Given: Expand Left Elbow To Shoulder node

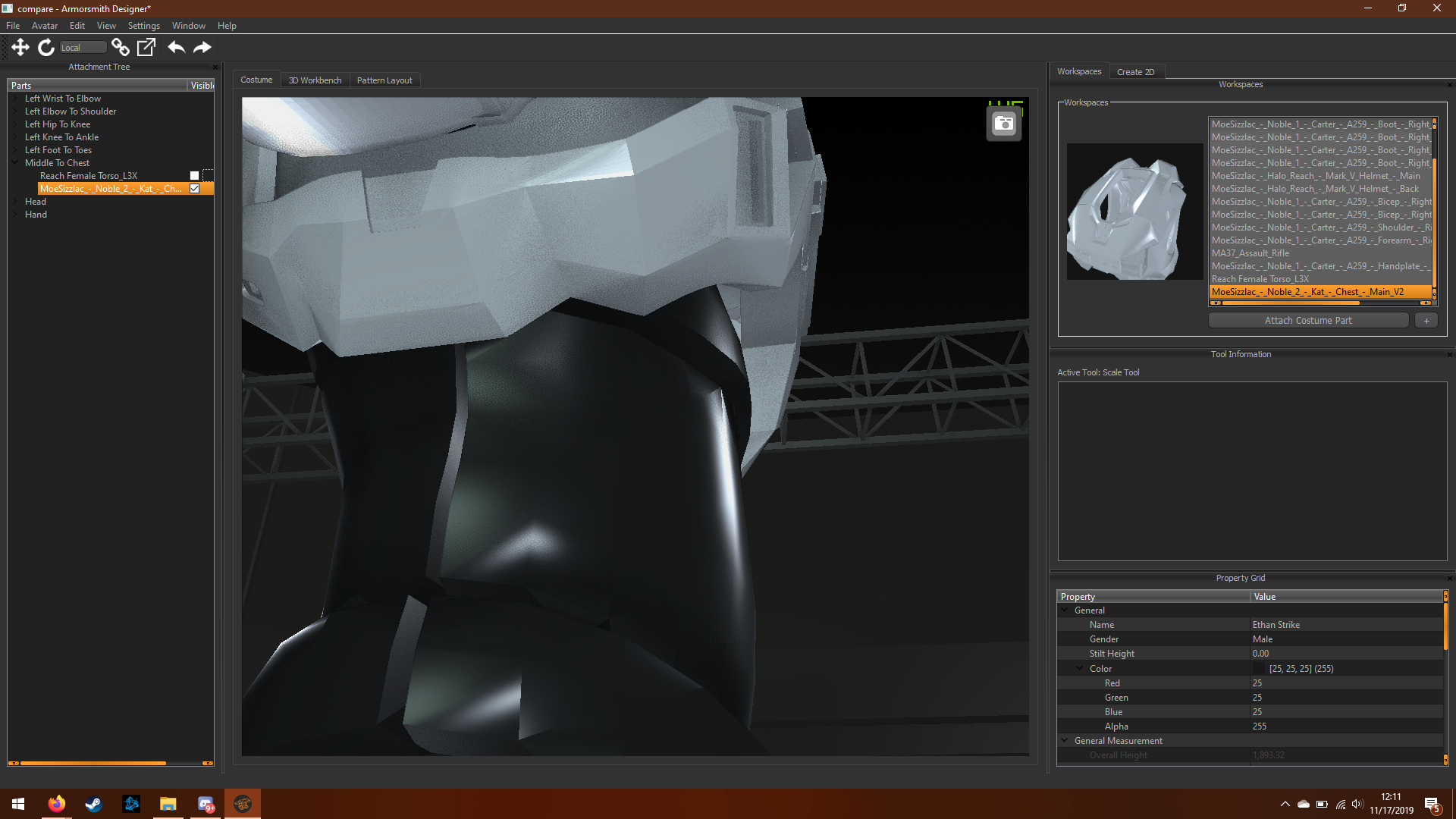Looking at the screenshot, I should tap(15, 111).
